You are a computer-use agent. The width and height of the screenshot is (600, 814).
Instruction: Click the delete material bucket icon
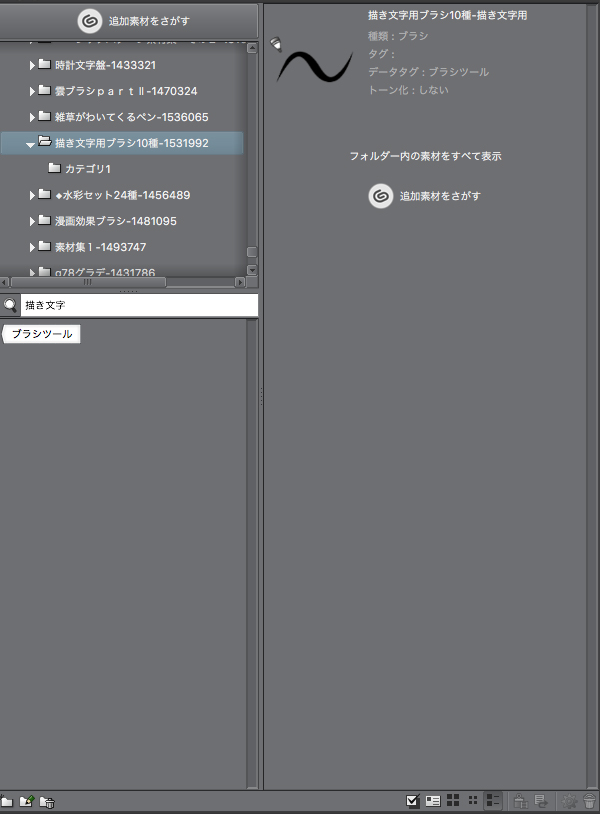590,801
